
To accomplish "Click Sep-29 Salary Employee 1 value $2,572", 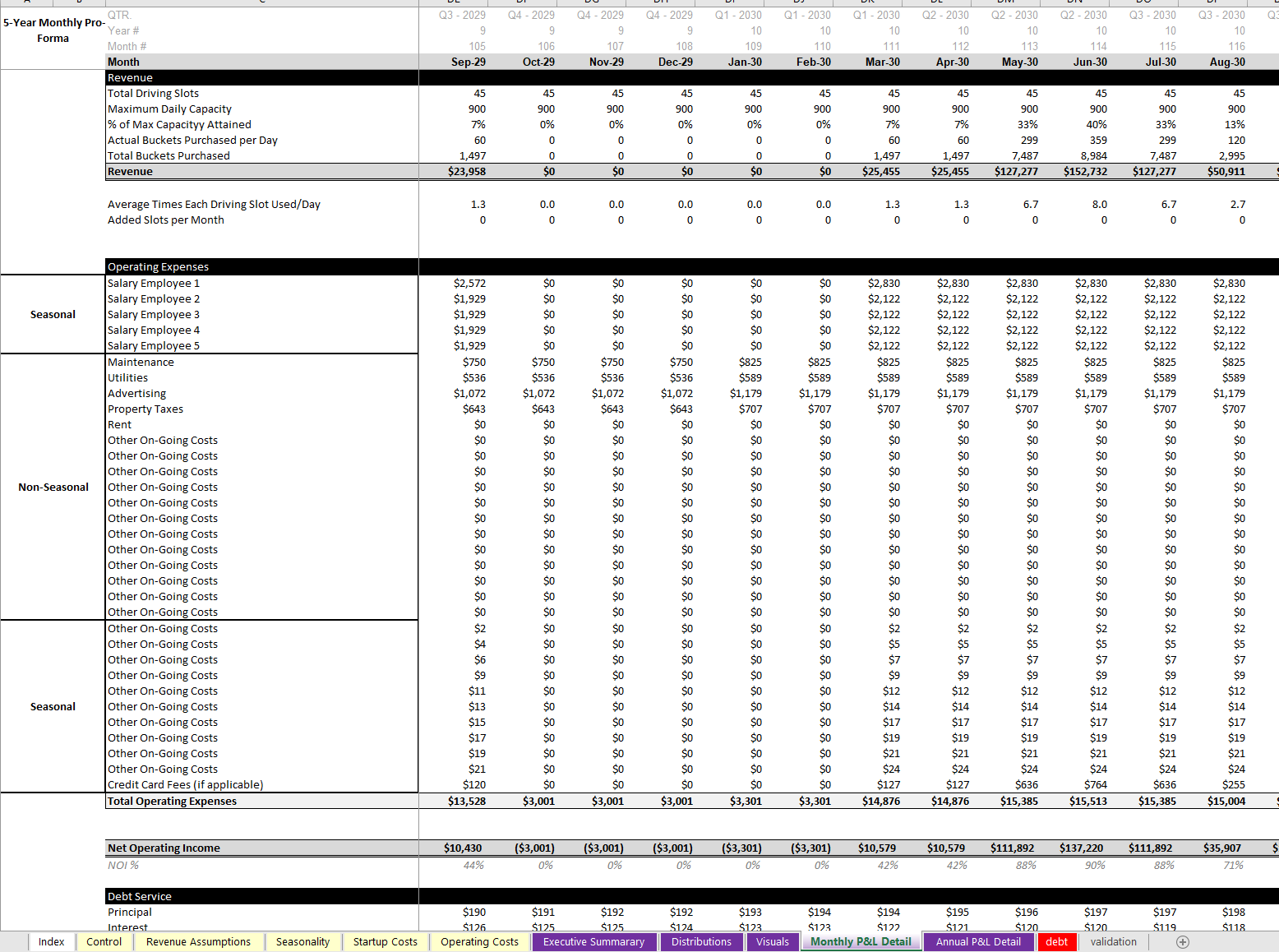I will click(x=469, y=283).
